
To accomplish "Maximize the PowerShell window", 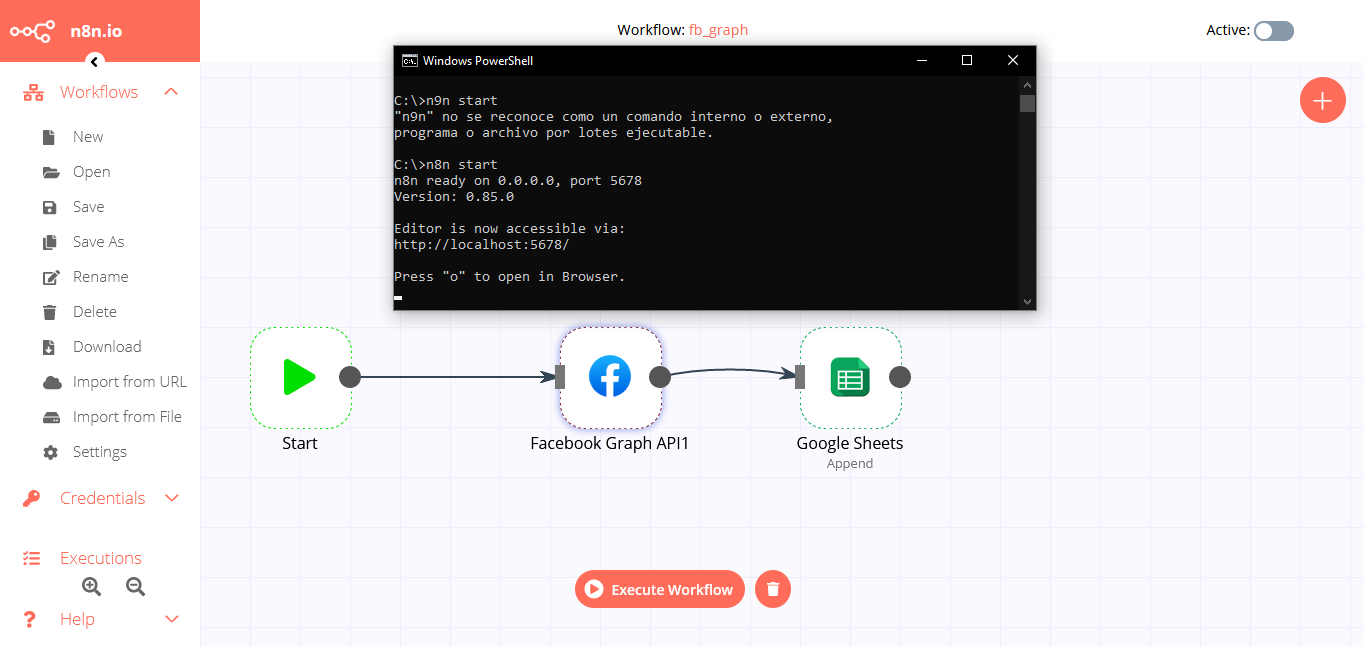I will tap(966, 60).
